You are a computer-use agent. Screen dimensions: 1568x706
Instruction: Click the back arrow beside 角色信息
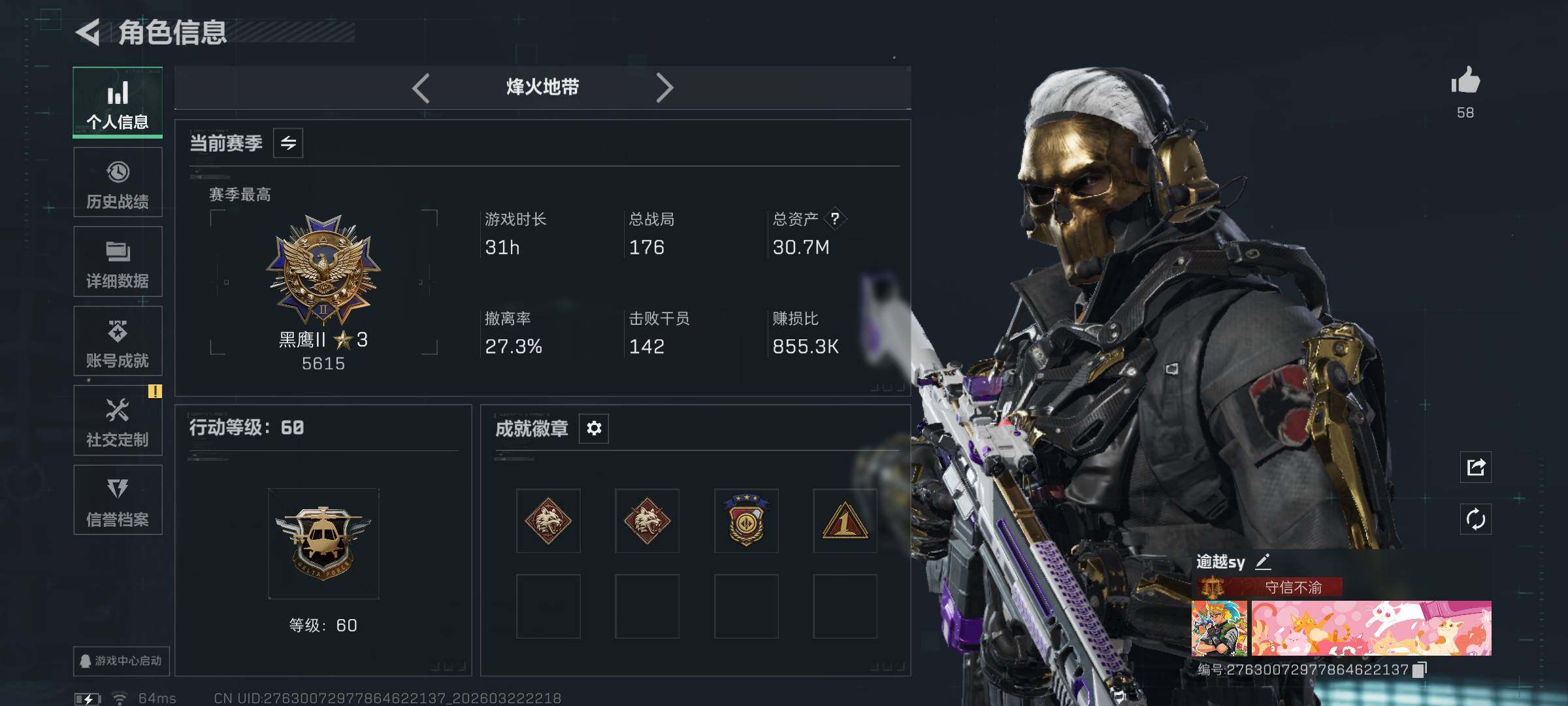(88, 32)
